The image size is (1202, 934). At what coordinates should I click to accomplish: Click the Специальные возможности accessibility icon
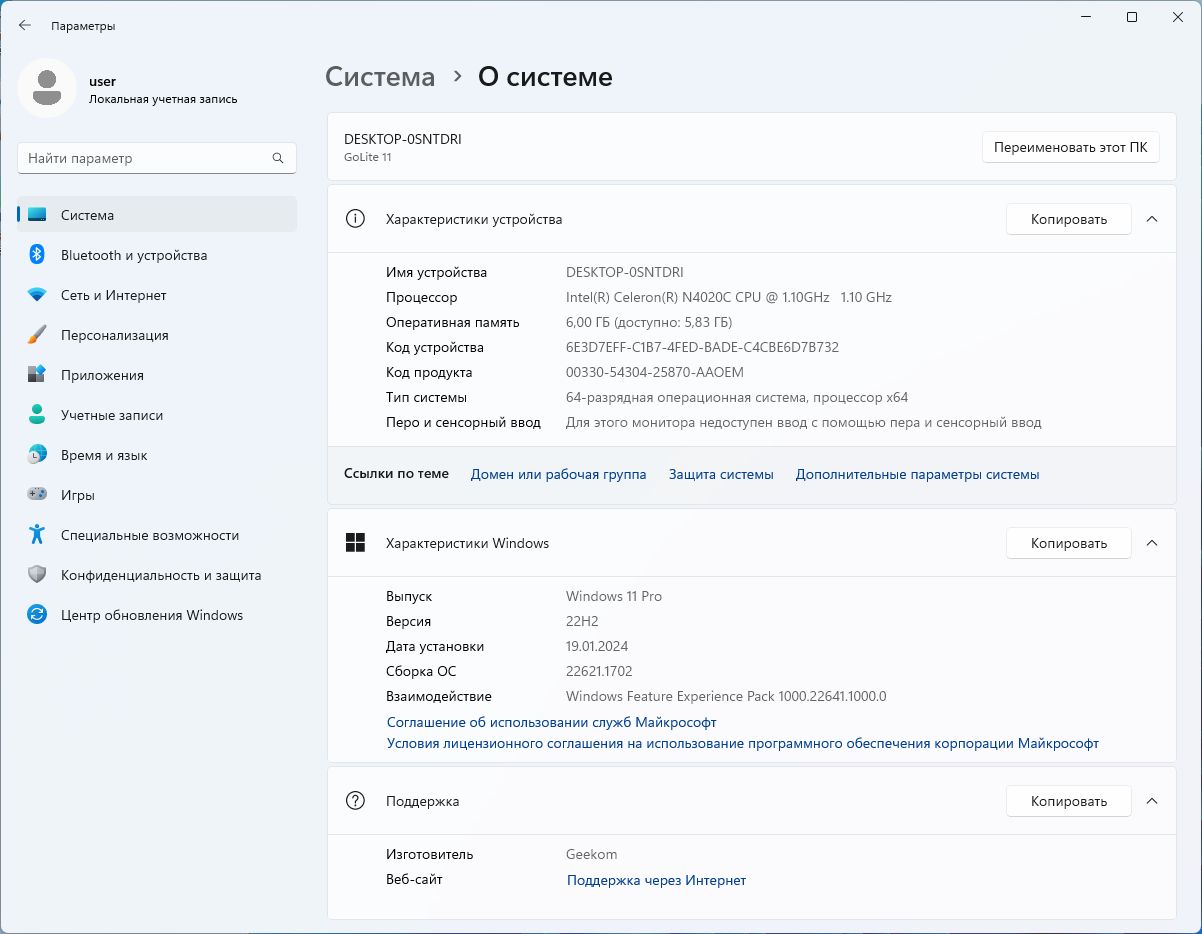point(37,535)
